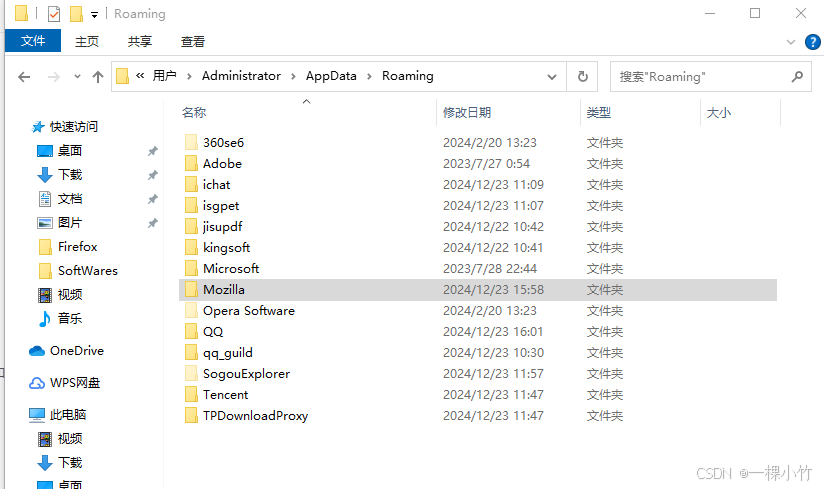Expand the ribbon with the chevron
Image resolution: width=824 pixels, height=489 pixels.
[790, 42]
